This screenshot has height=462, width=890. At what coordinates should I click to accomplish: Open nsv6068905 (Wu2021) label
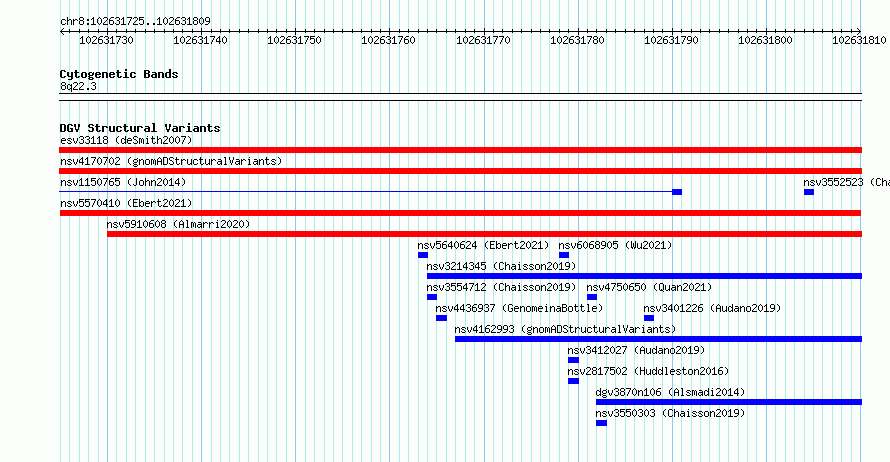pos(615,245)
